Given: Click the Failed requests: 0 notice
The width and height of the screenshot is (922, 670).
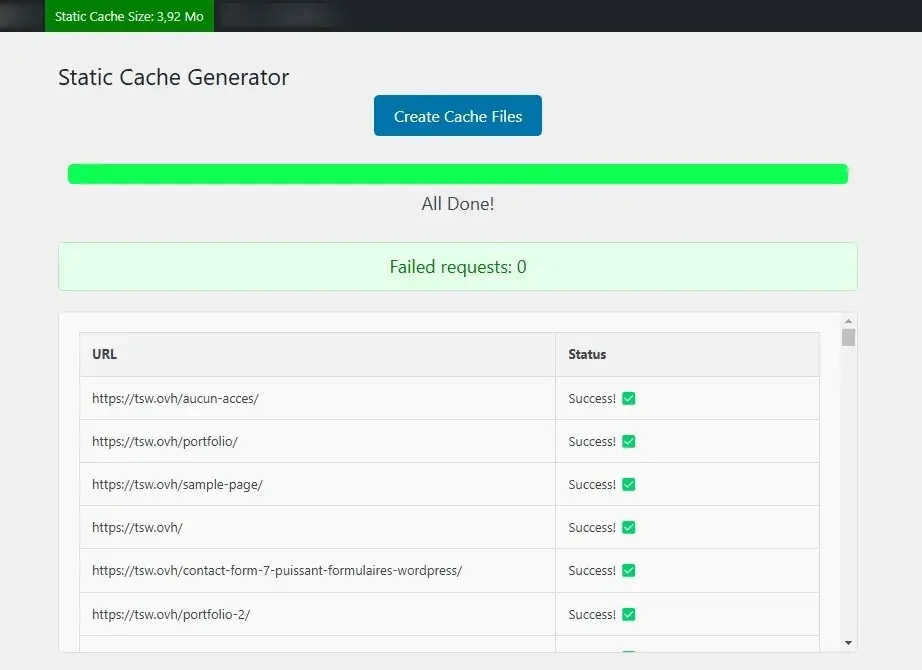Looking at the screenshot, I should coord(457,267).
